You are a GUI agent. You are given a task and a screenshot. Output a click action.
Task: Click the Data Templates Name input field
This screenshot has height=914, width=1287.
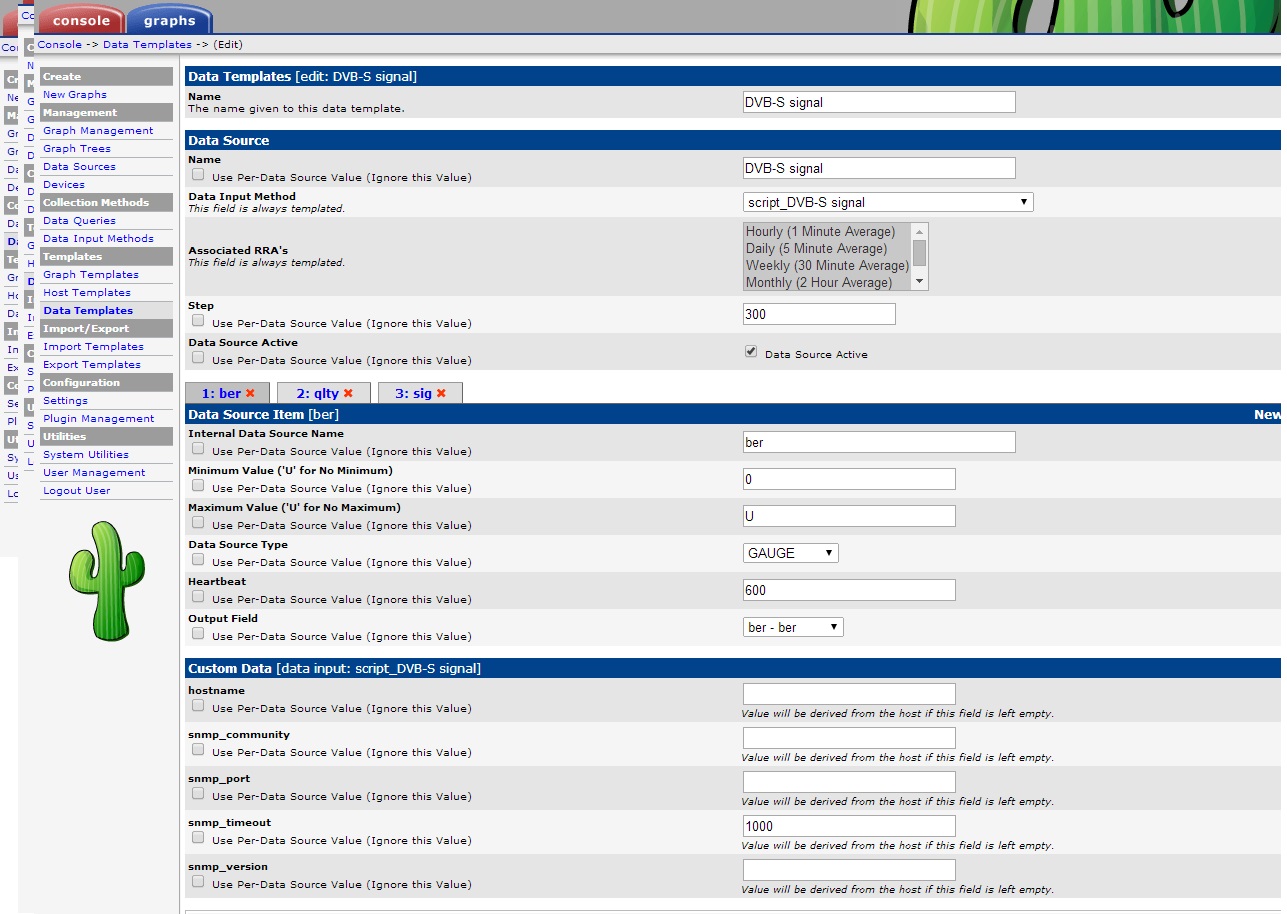pos(879,102)
